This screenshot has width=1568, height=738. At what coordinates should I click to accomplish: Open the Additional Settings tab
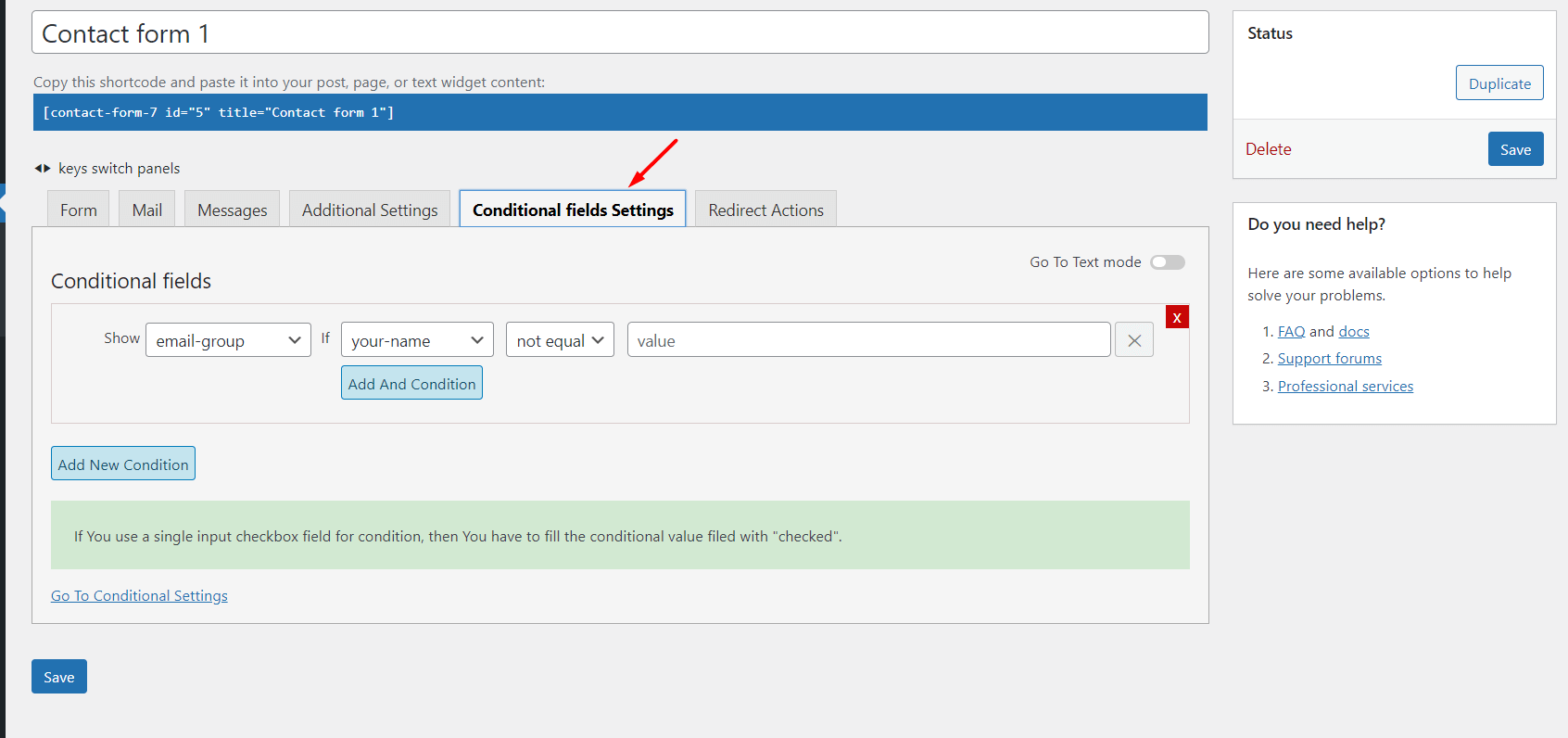[370, 210]
